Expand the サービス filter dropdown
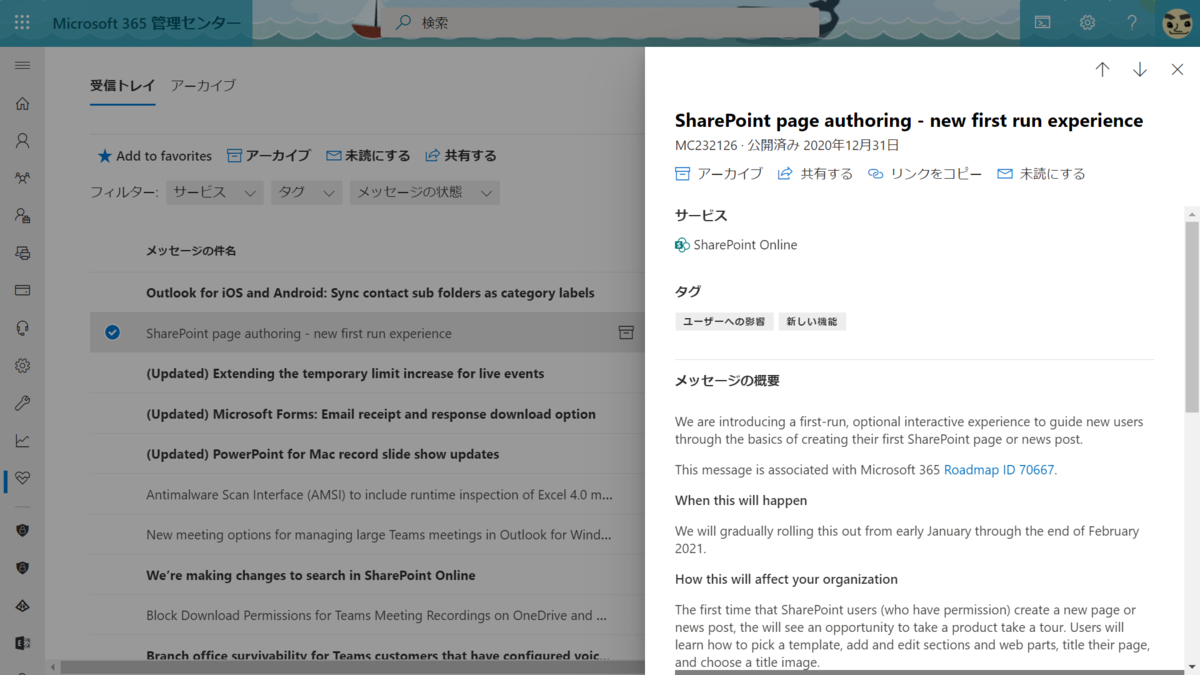 [214, 192]
